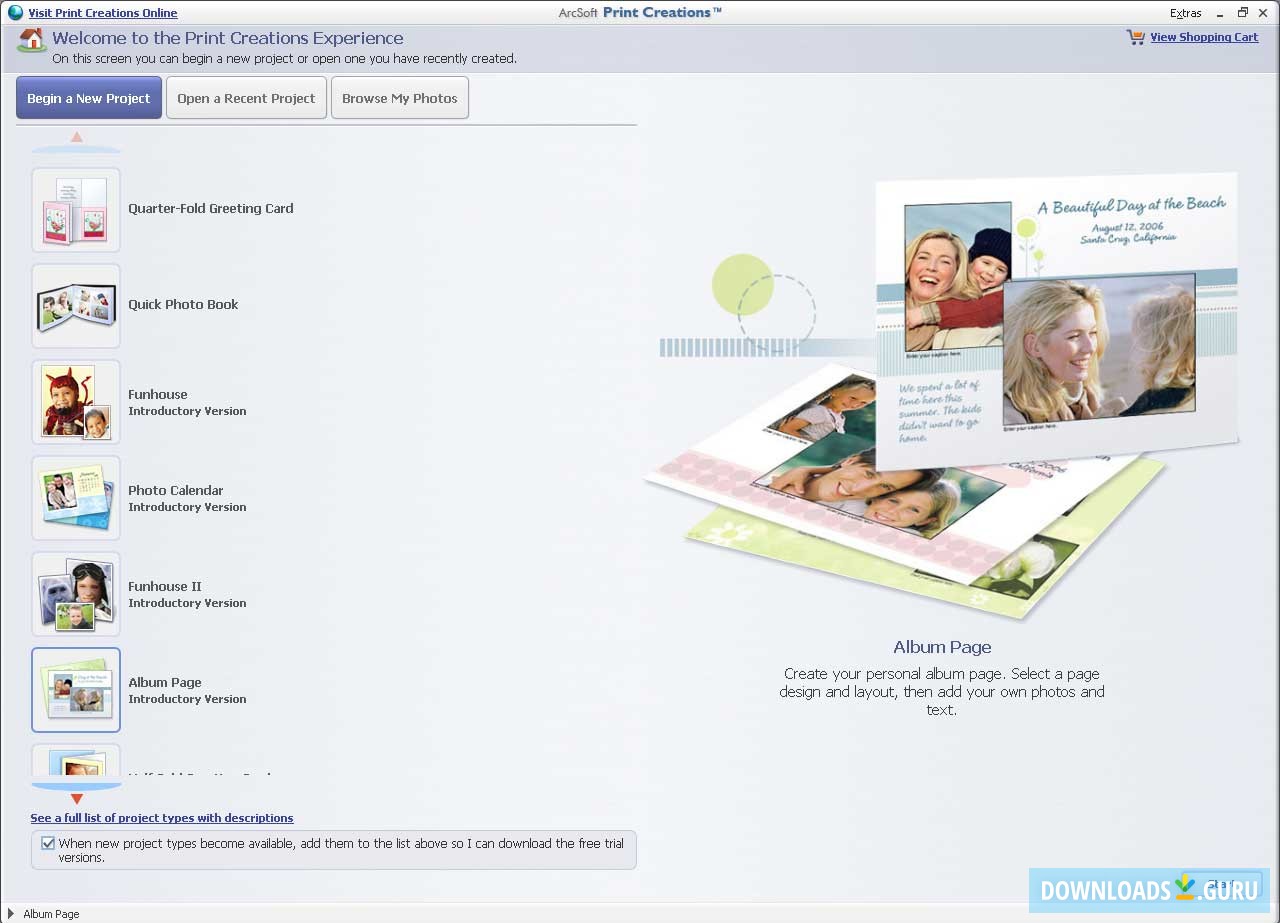Click the pink up arrow above the project list
1280x923 pixels.
[77, 137]
